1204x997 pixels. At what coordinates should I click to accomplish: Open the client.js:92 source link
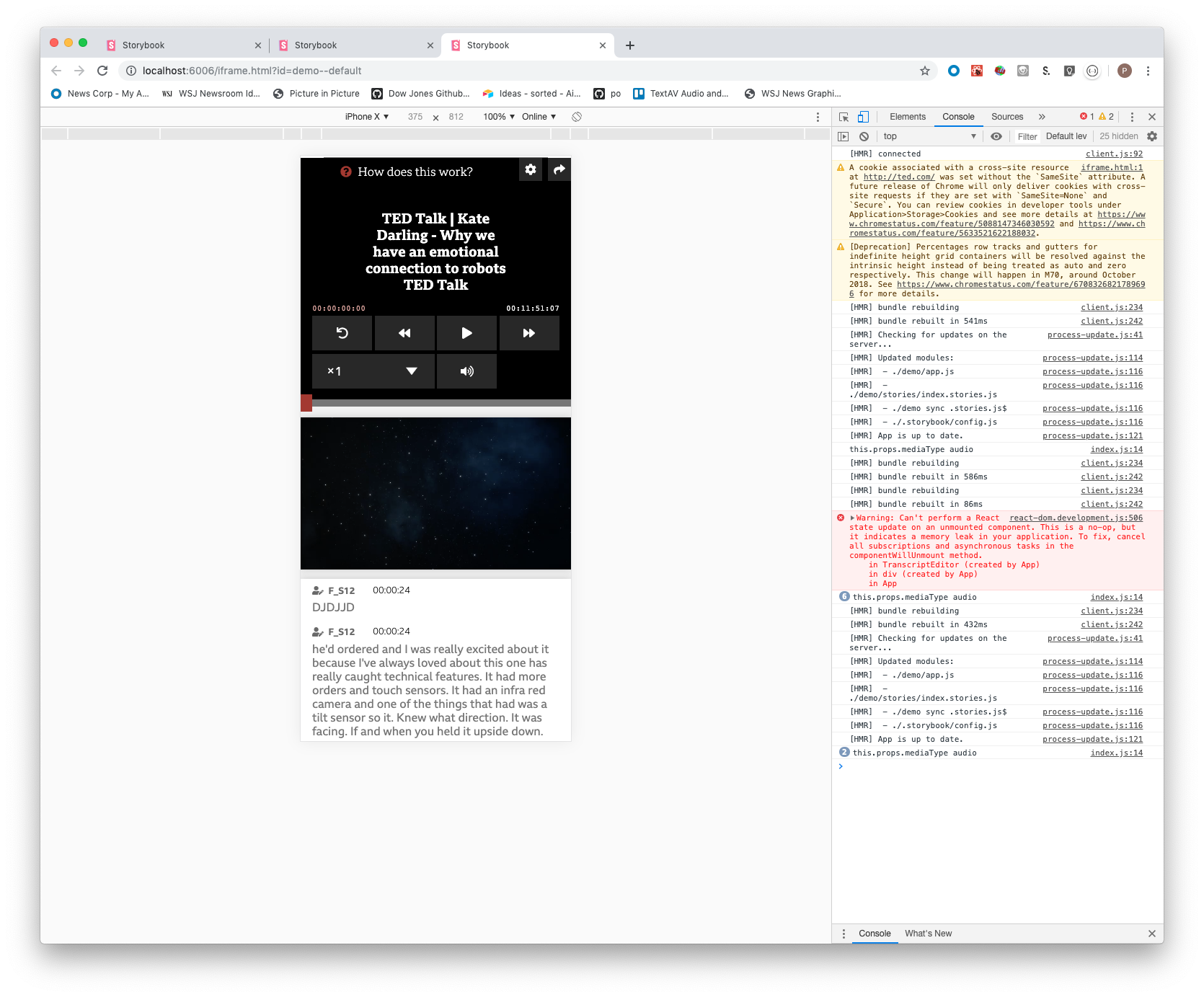click(1114, 154)
